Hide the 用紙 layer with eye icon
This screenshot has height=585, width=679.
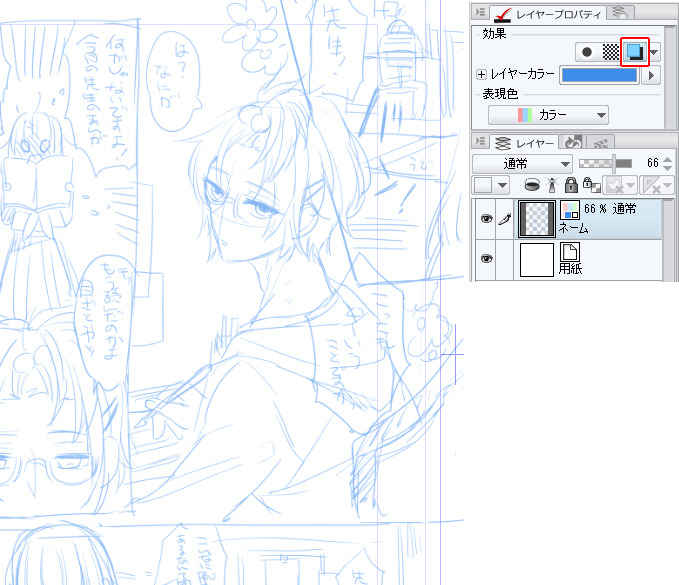486,259
